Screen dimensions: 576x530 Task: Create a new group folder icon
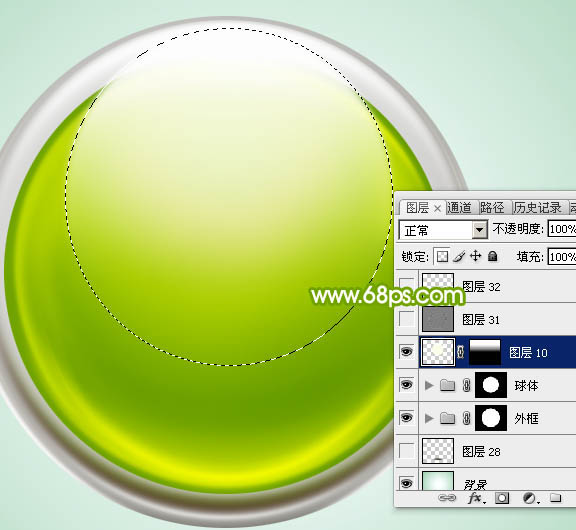pos(555,498)
